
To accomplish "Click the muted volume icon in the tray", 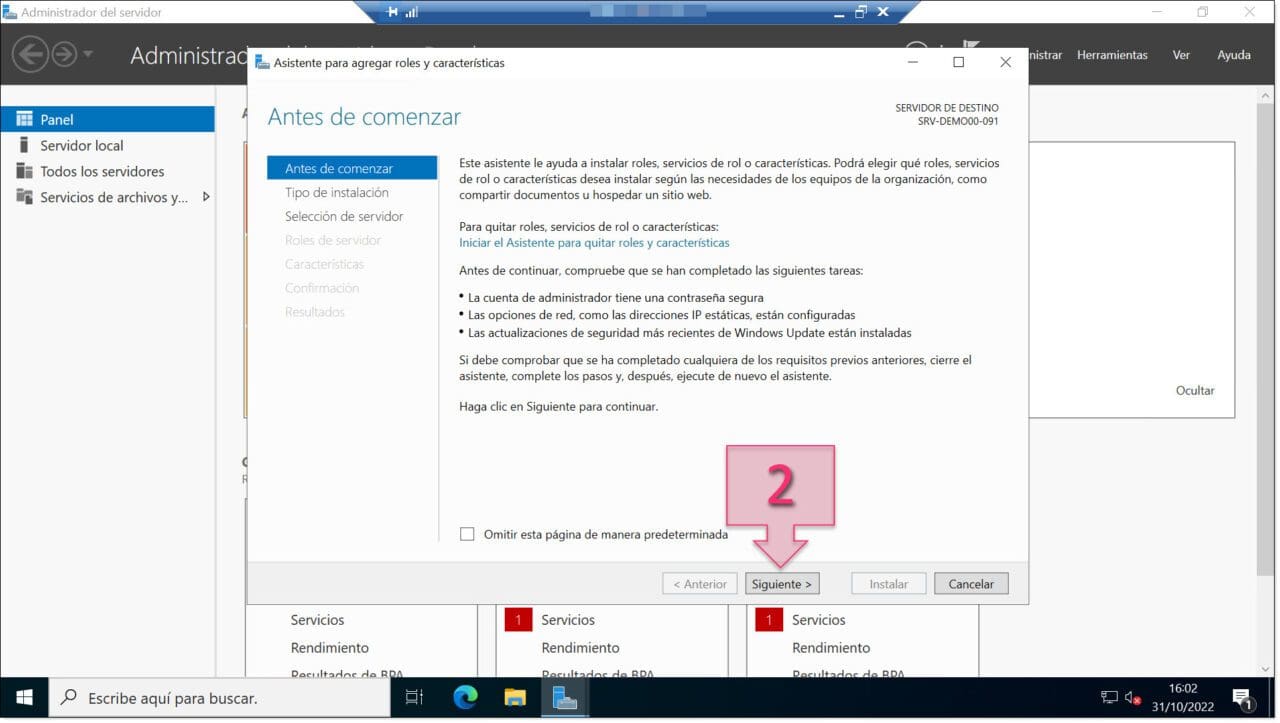I will pos(1133,698).
